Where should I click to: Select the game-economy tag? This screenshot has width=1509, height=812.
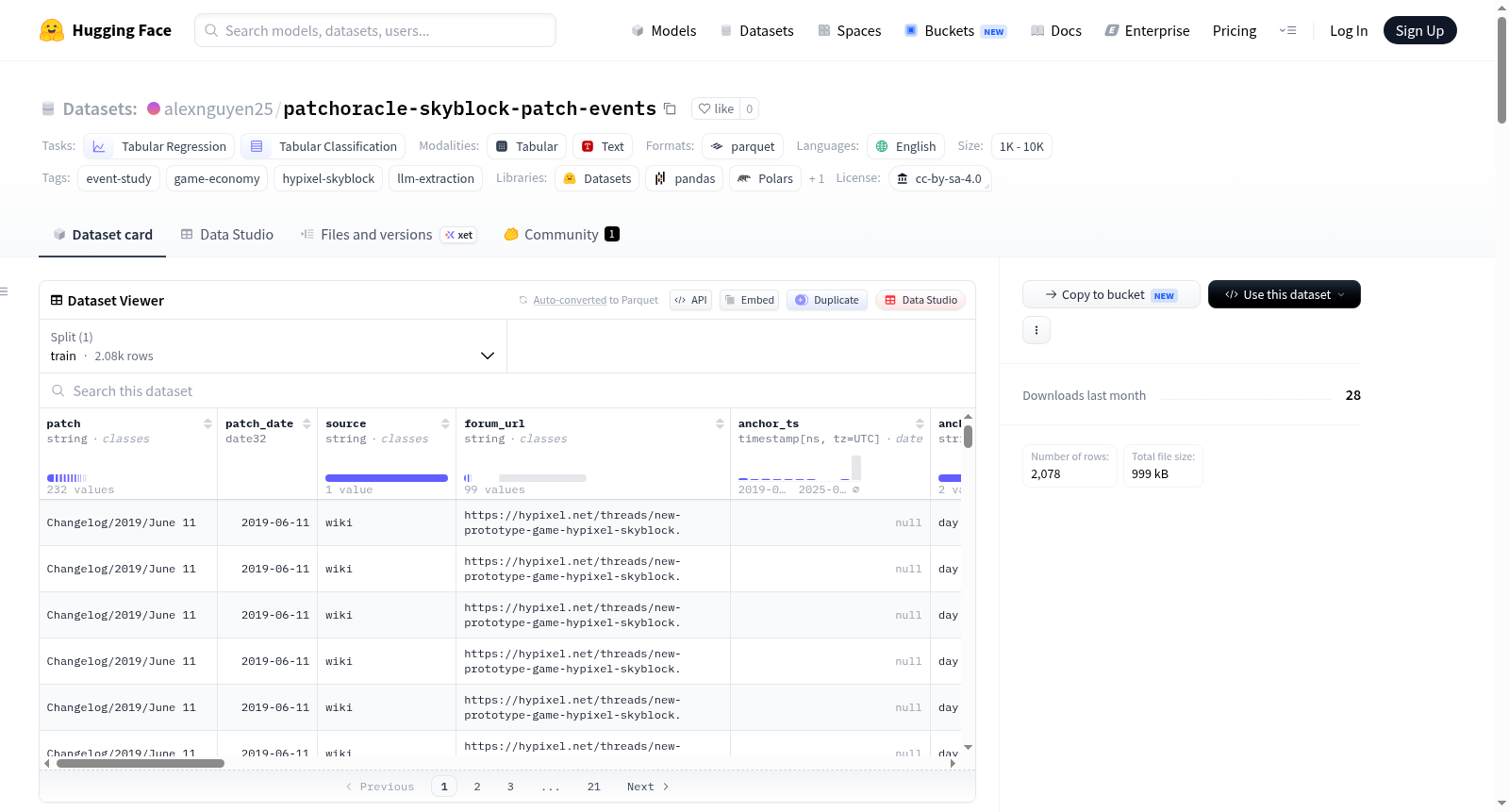[217, 178]
